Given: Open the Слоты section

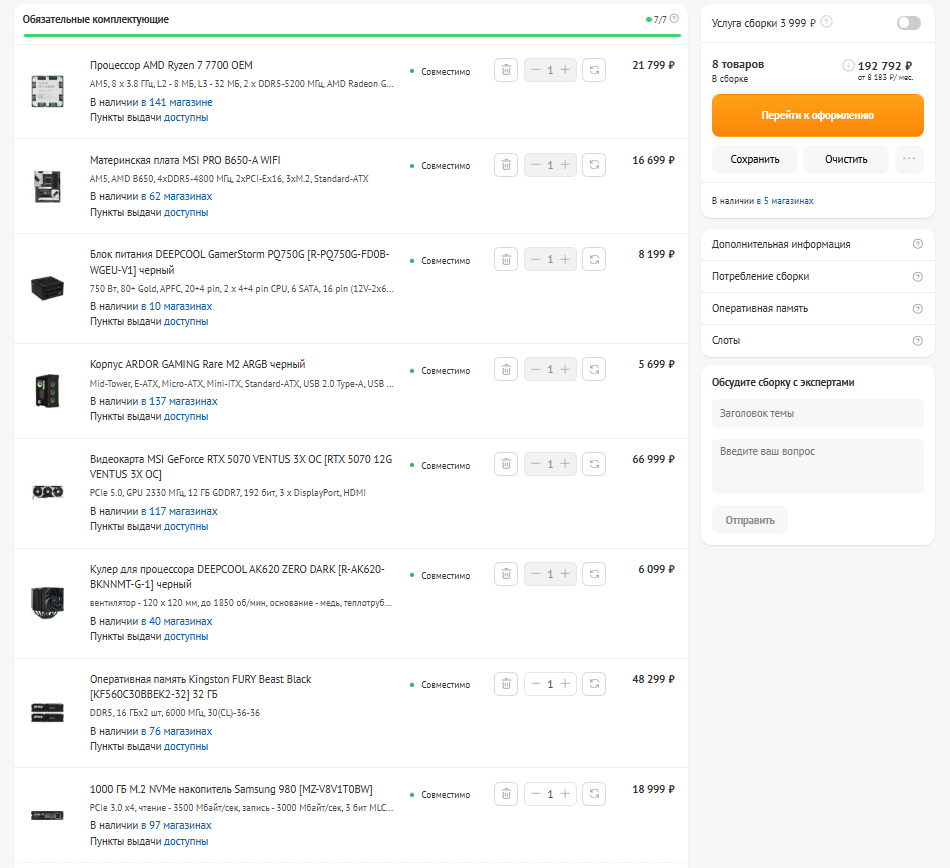Looking at the screenshot, I should pyautogui.click(x=817, y=341).
